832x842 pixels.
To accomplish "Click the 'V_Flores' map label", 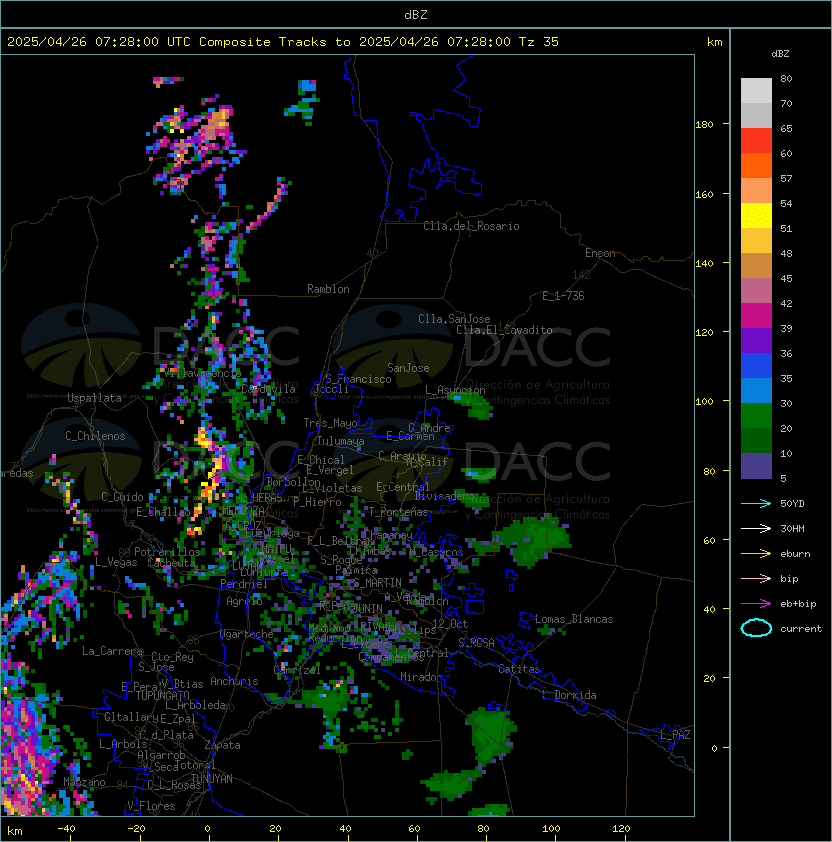I will pos(151,806).
